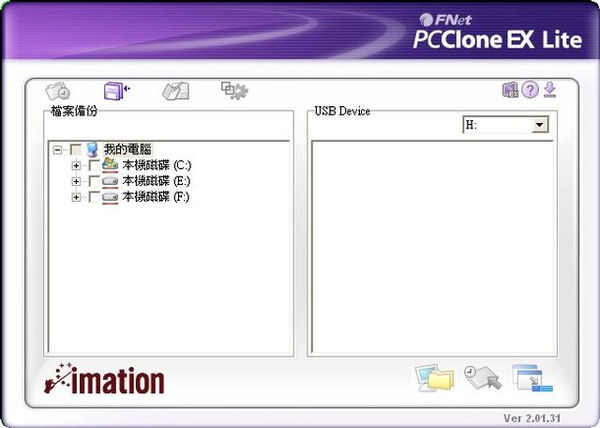This screenshot has width=600, height=428.
Task: Select the 本機磁碟 (E:) label
Action: [x=156, y=181]
